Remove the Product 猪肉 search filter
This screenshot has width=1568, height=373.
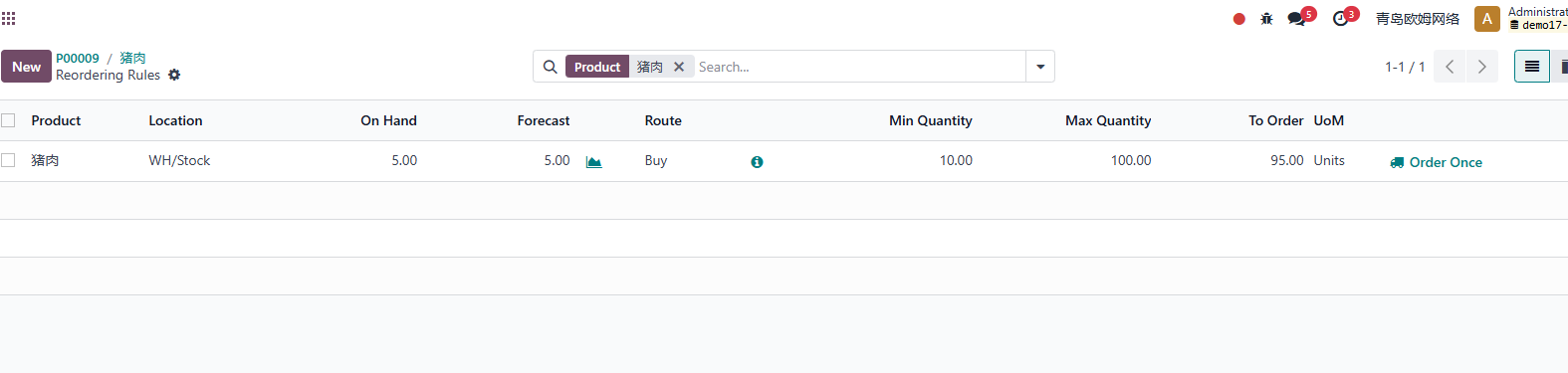(679, 67)
